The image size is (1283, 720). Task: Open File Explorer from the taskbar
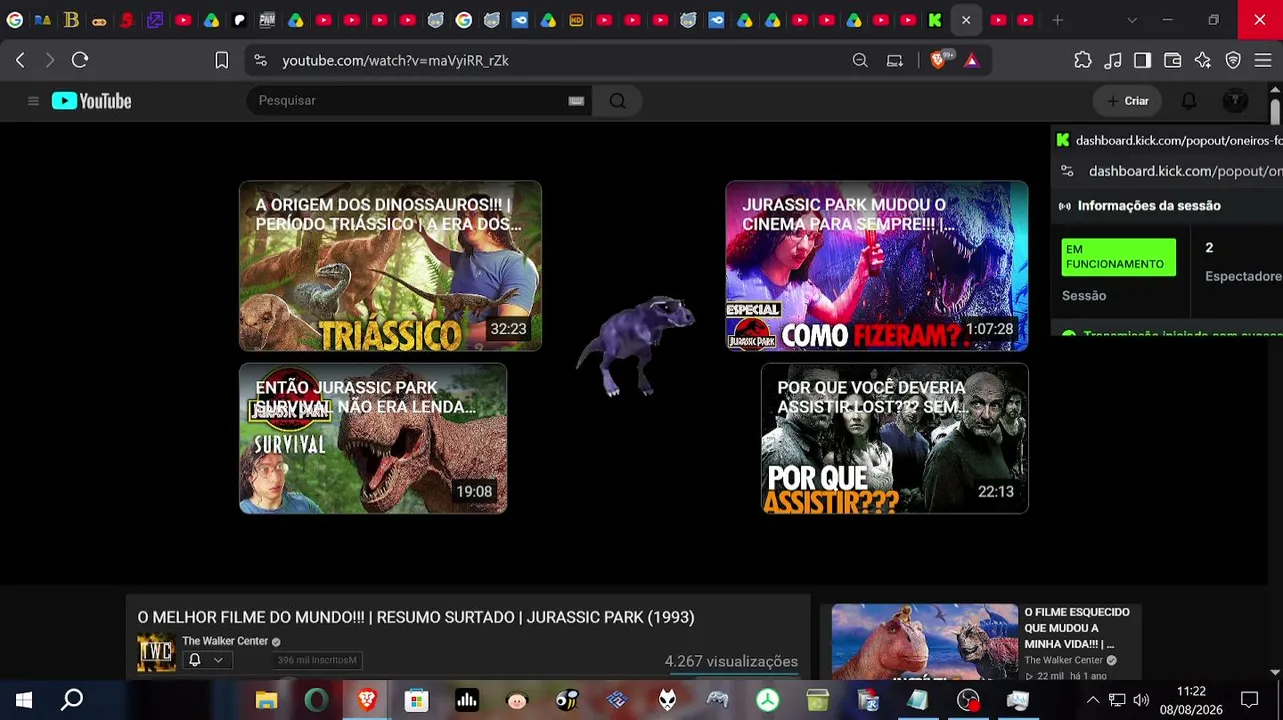tap(266, 700)
